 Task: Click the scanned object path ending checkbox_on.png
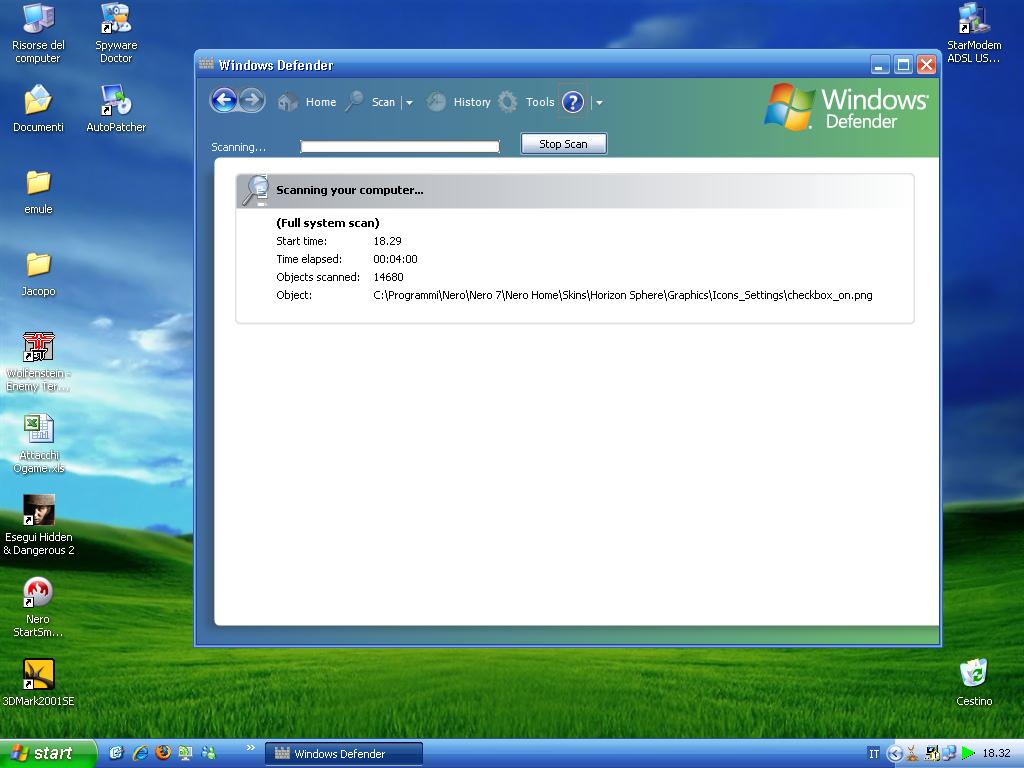623,295
